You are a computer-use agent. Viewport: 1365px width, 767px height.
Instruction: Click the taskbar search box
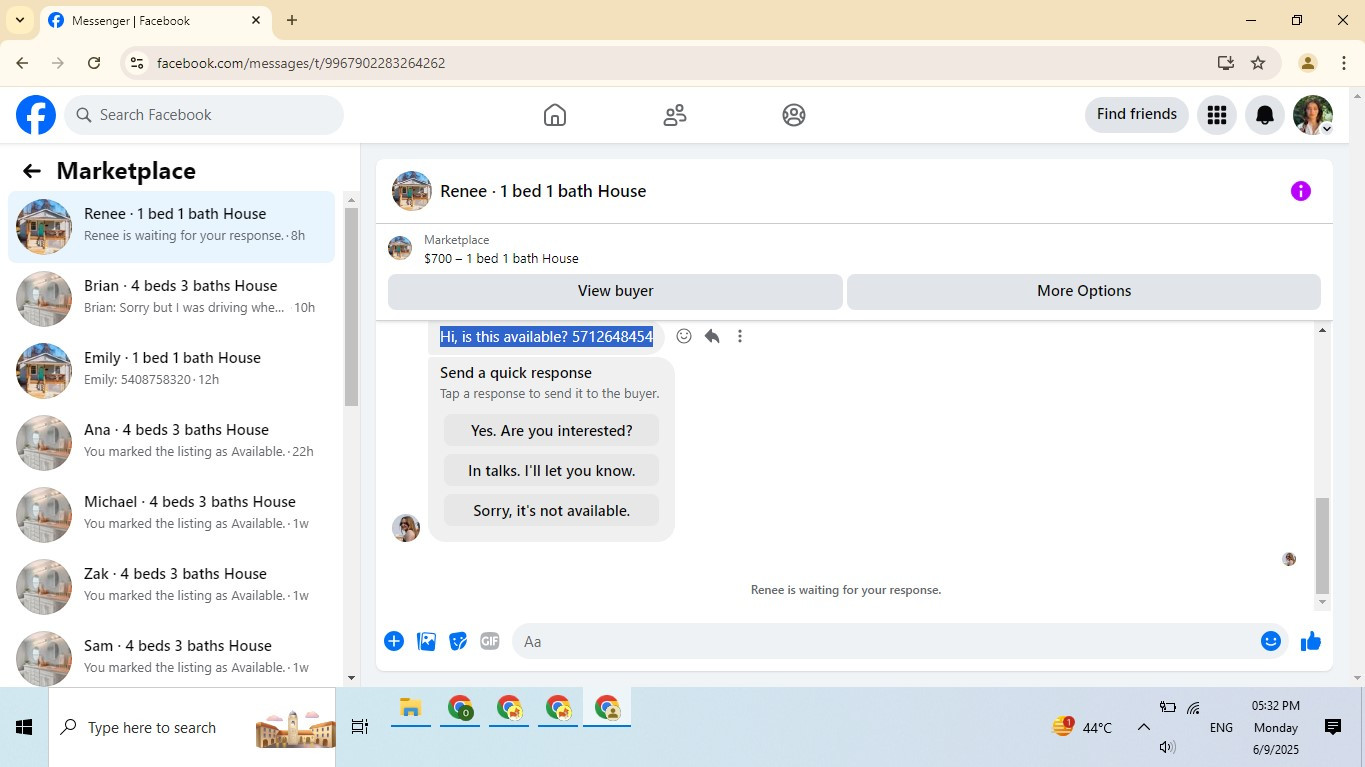coord(192,727)
